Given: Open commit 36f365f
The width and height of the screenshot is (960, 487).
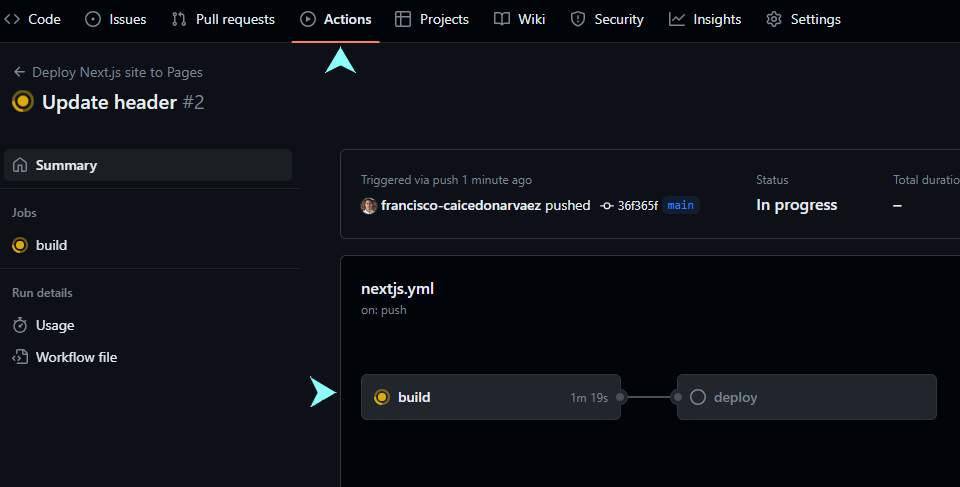Looking at the screenshot, I should [x=637, y=206].
